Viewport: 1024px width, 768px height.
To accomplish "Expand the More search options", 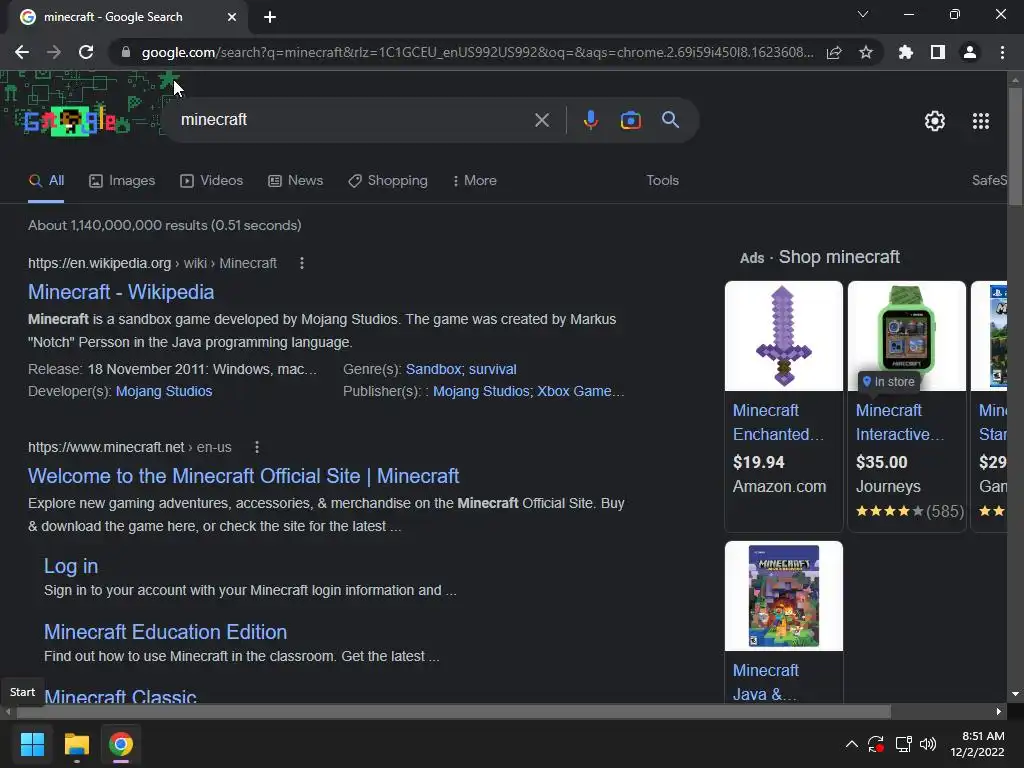I will click(x=475, y=180).
